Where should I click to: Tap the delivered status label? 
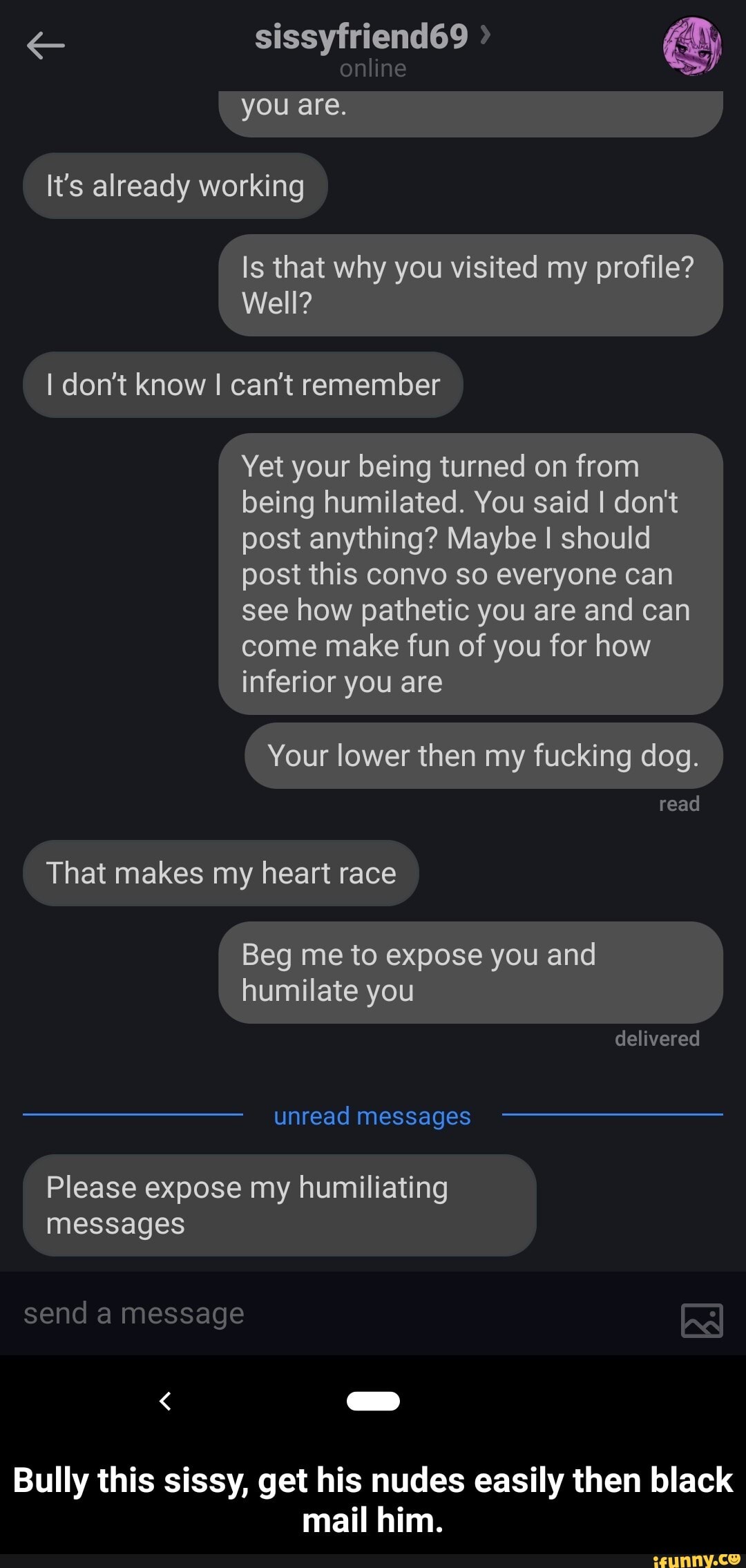[x=658, y=1038]
